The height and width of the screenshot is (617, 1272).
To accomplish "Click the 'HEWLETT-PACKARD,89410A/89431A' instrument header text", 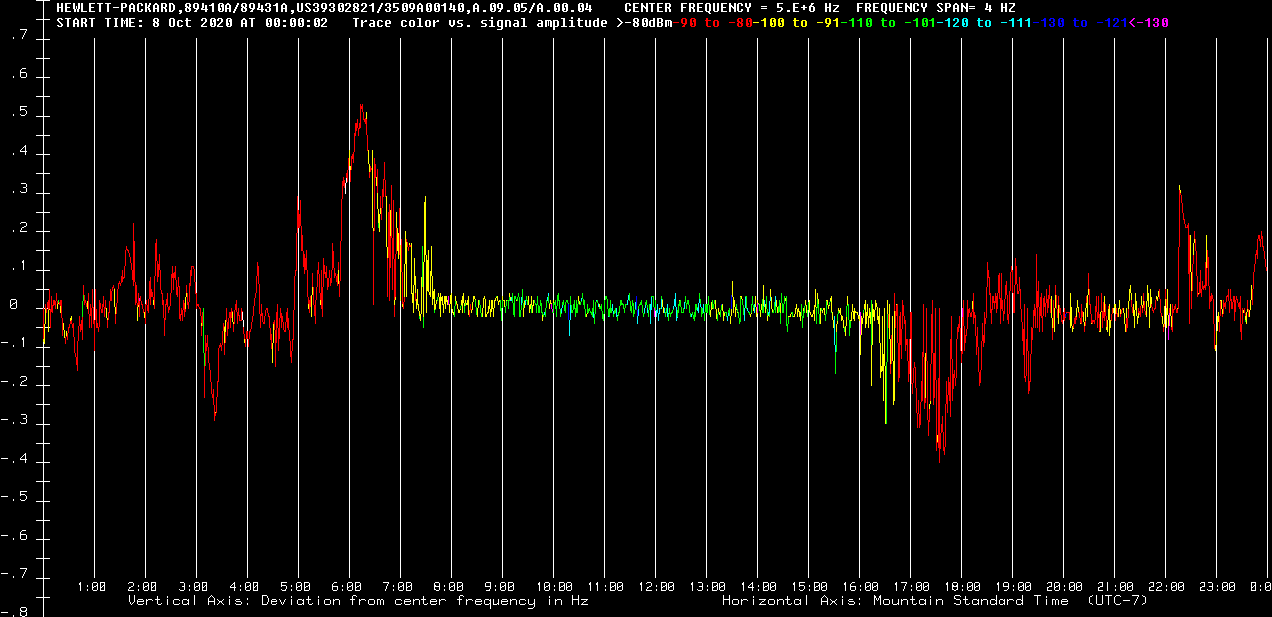I will 173,7.
